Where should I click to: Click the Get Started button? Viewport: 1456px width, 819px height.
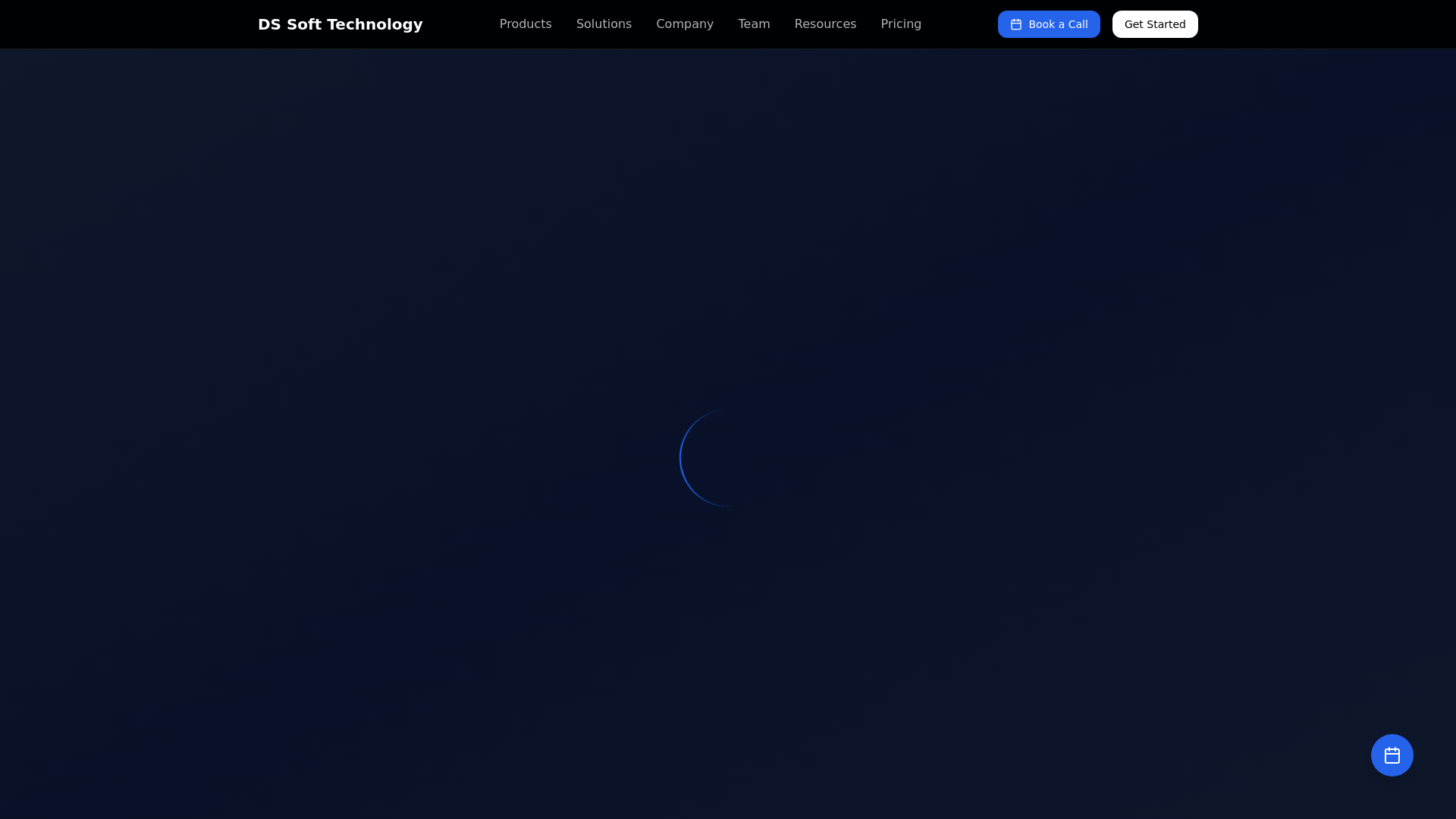tap(1155, 24)
